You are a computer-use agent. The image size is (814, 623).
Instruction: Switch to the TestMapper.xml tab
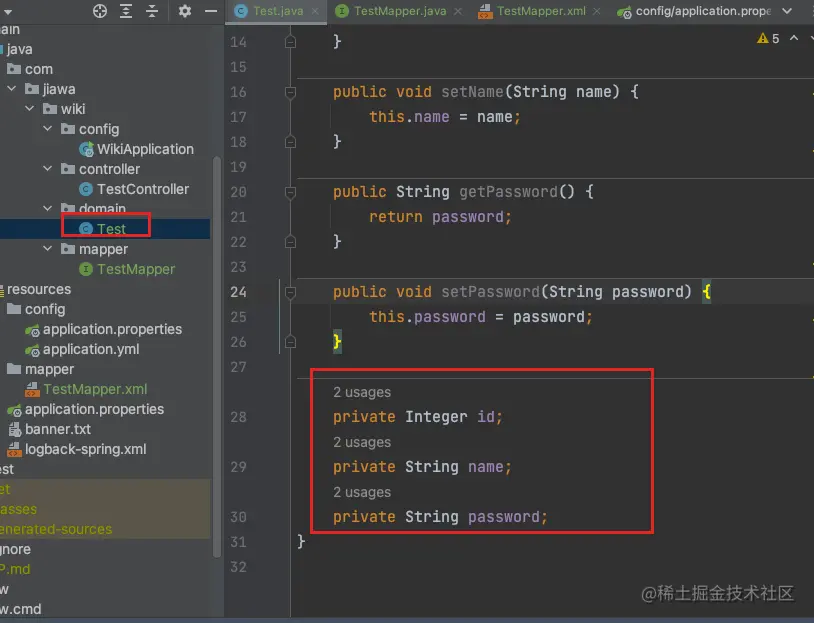(x=541, y=11)
